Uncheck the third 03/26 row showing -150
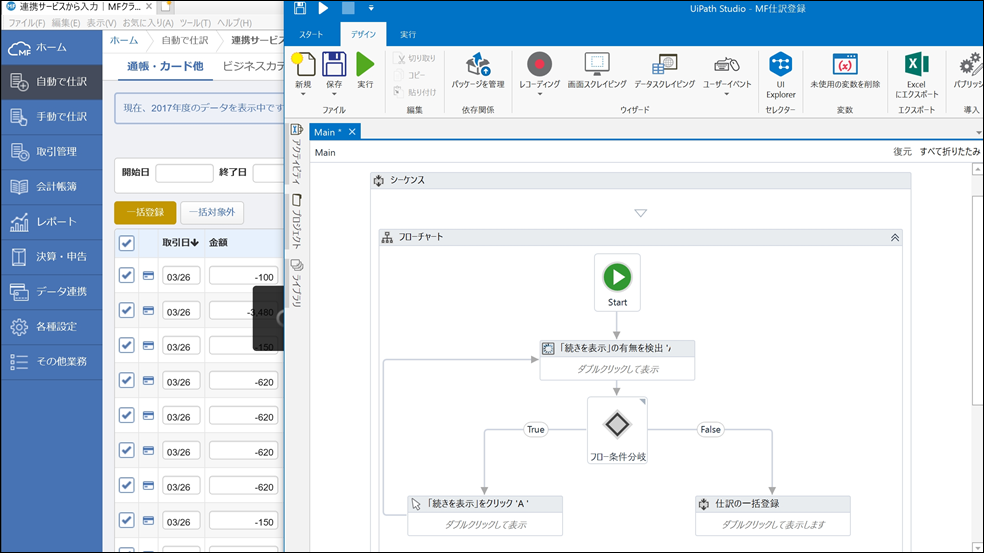This screenshot has width=984, height=553. point(126,345)
